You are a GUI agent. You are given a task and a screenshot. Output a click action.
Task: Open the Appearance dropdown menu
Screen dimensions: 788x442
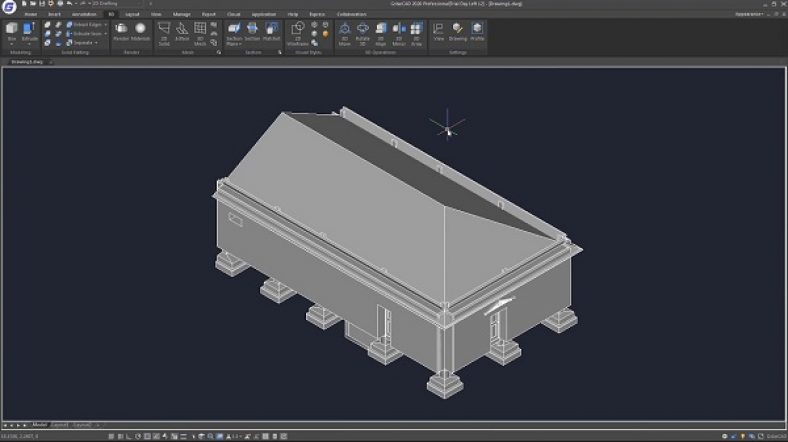(x=748, y=15)
